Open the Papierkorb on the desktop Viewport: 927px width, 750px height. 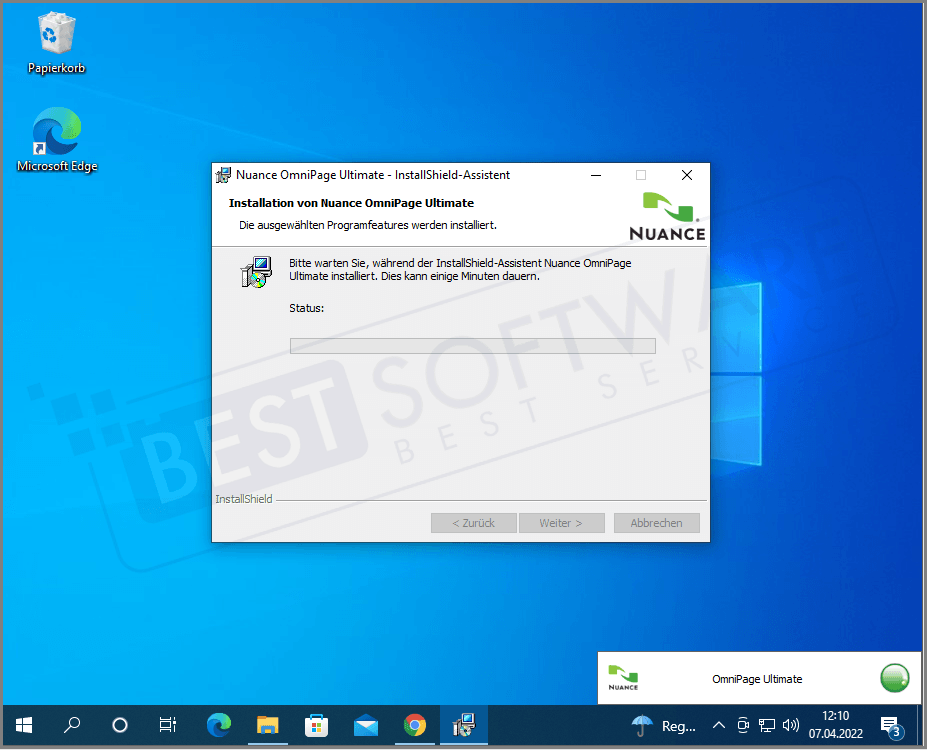point(55,35)
